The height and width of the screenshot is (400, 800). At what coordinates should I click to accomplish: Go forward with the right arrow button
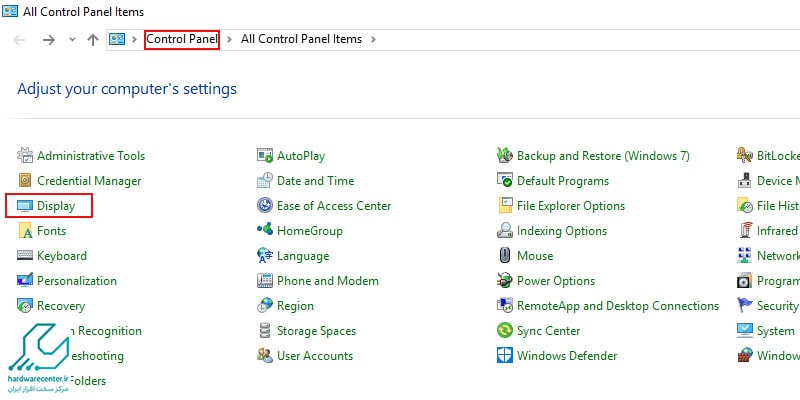coord(48,40)
